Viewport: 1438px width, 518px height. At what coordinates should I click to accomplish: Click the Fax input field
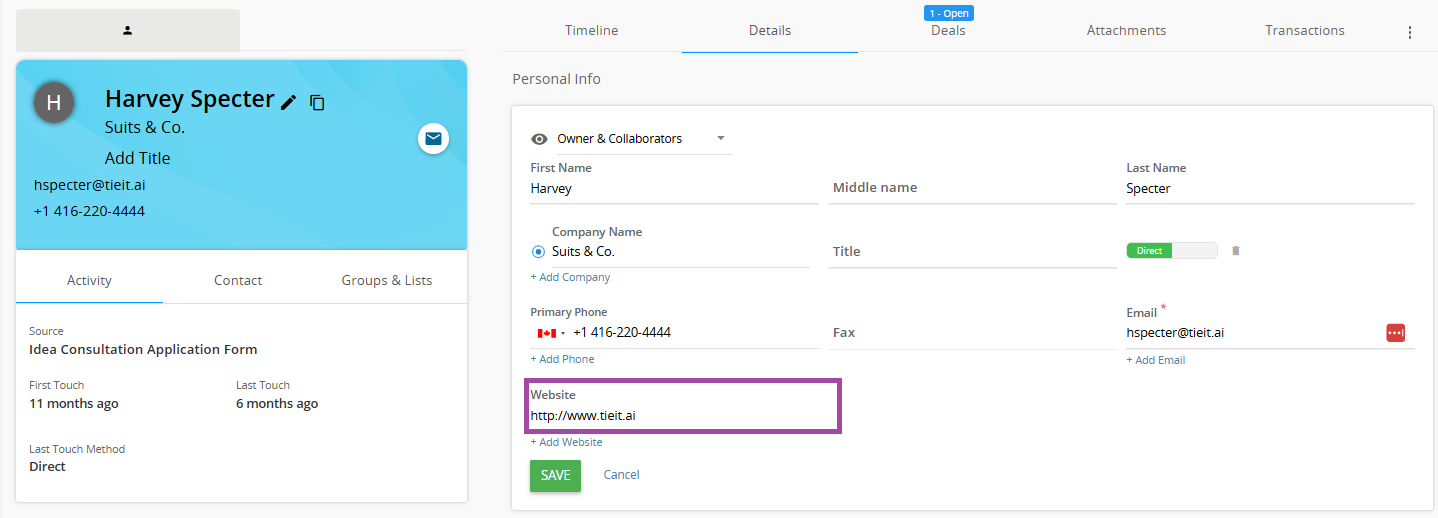974,333
